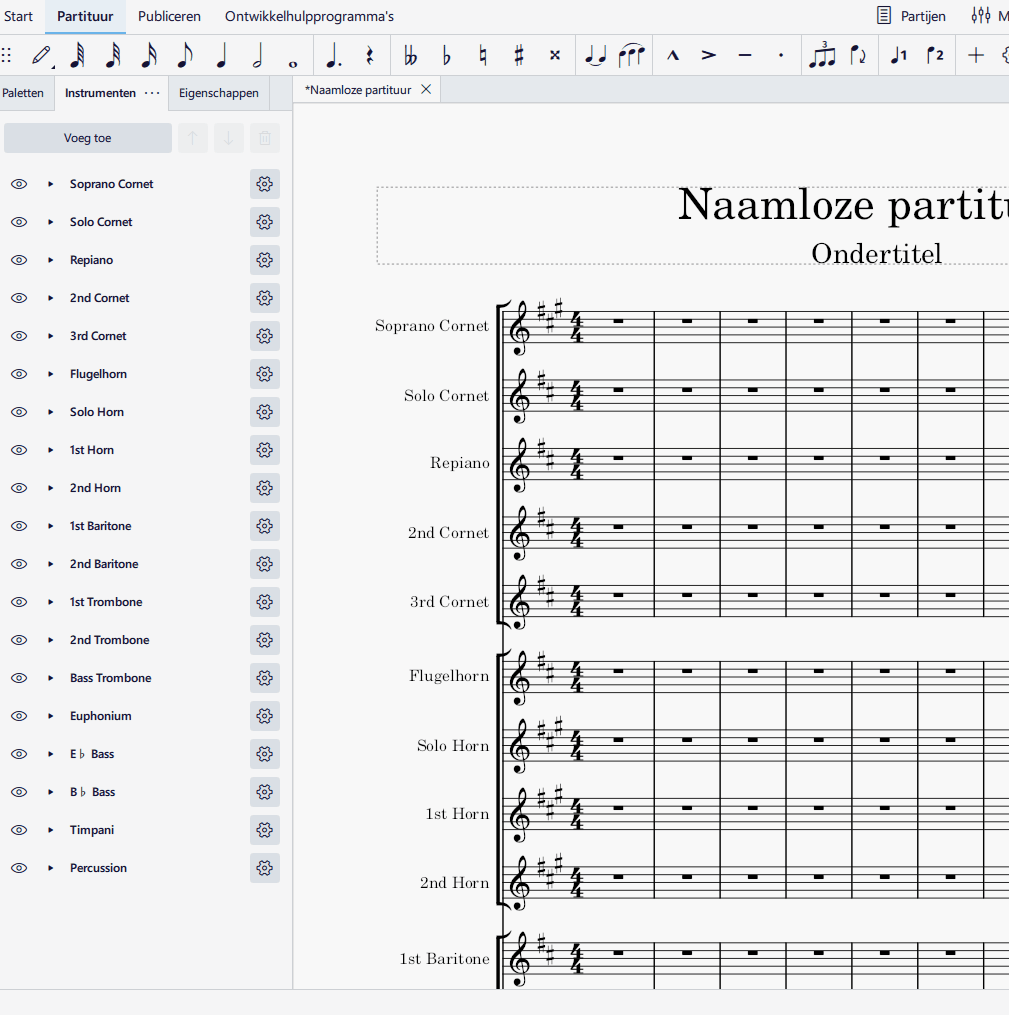The width and height of the screenshot is (1009, 1015).
Task: Toggle visibility of 3rd Cornet
Action: coord(19,336)
